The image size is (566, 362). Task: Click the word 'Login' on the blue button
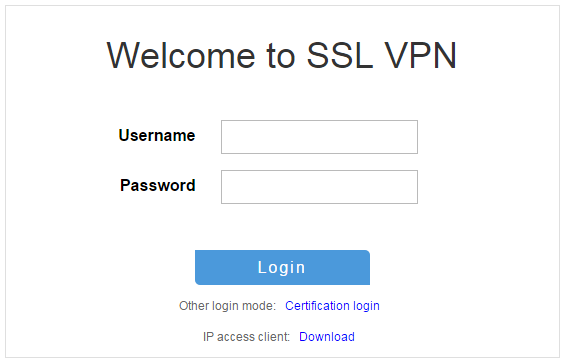(x=282, y=268)
